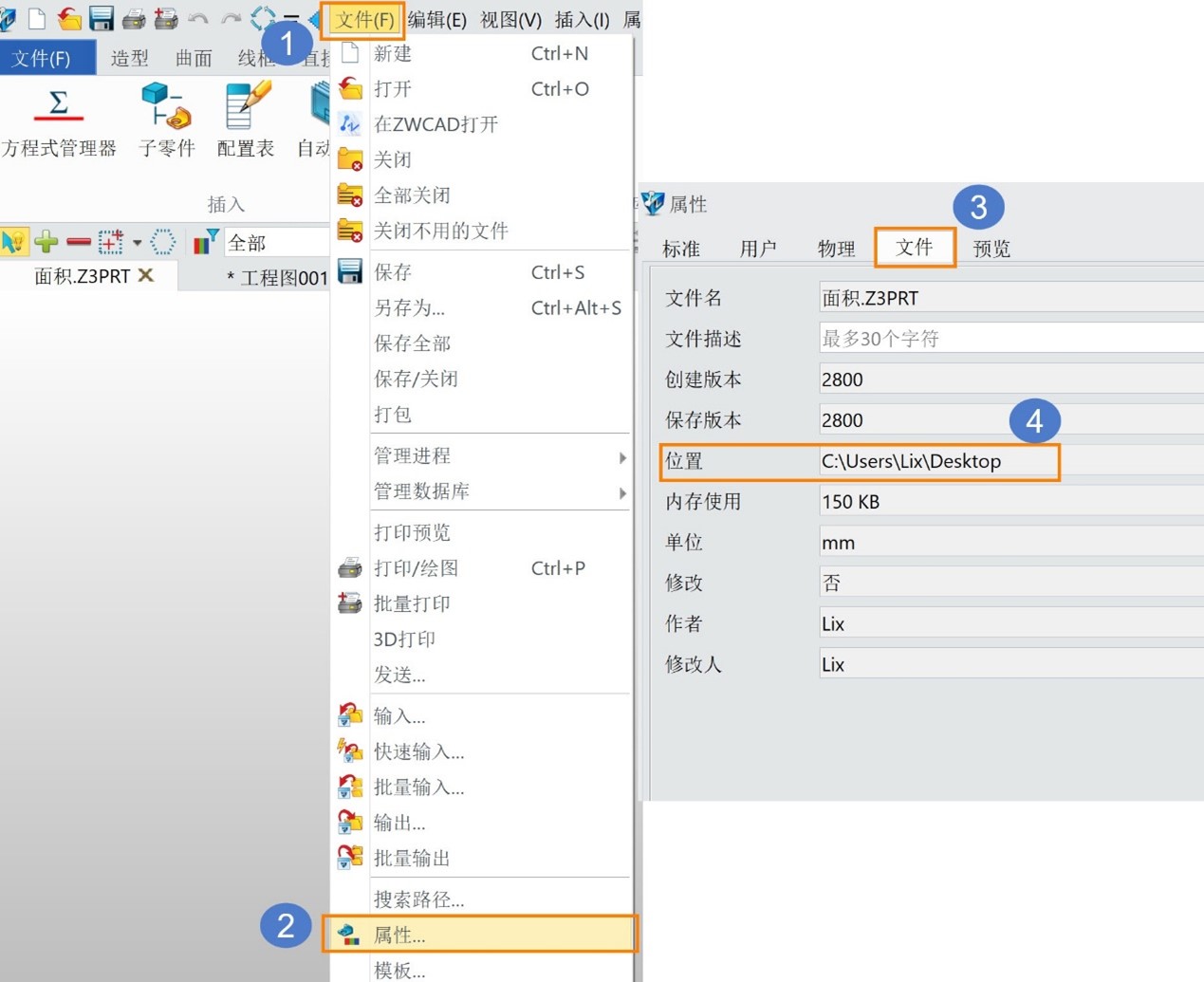Click the 文件描述 input field

(x=1011, y=339)
